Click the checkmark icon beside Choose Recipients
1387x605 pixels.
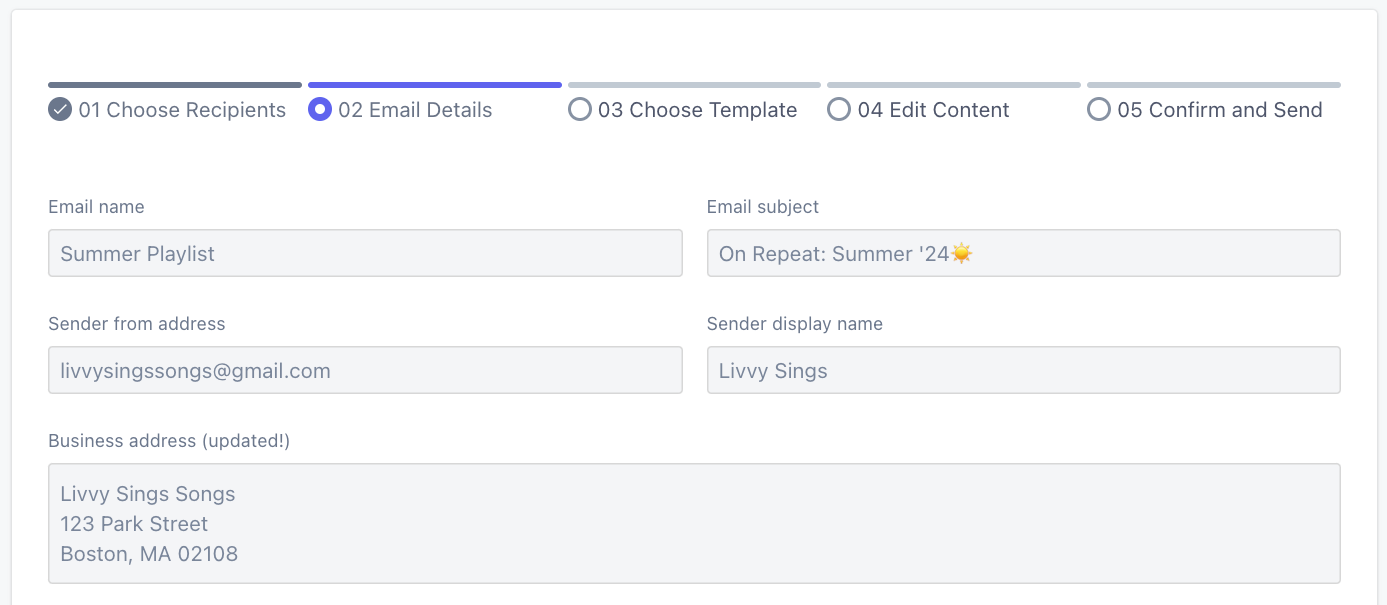point(60,110)
